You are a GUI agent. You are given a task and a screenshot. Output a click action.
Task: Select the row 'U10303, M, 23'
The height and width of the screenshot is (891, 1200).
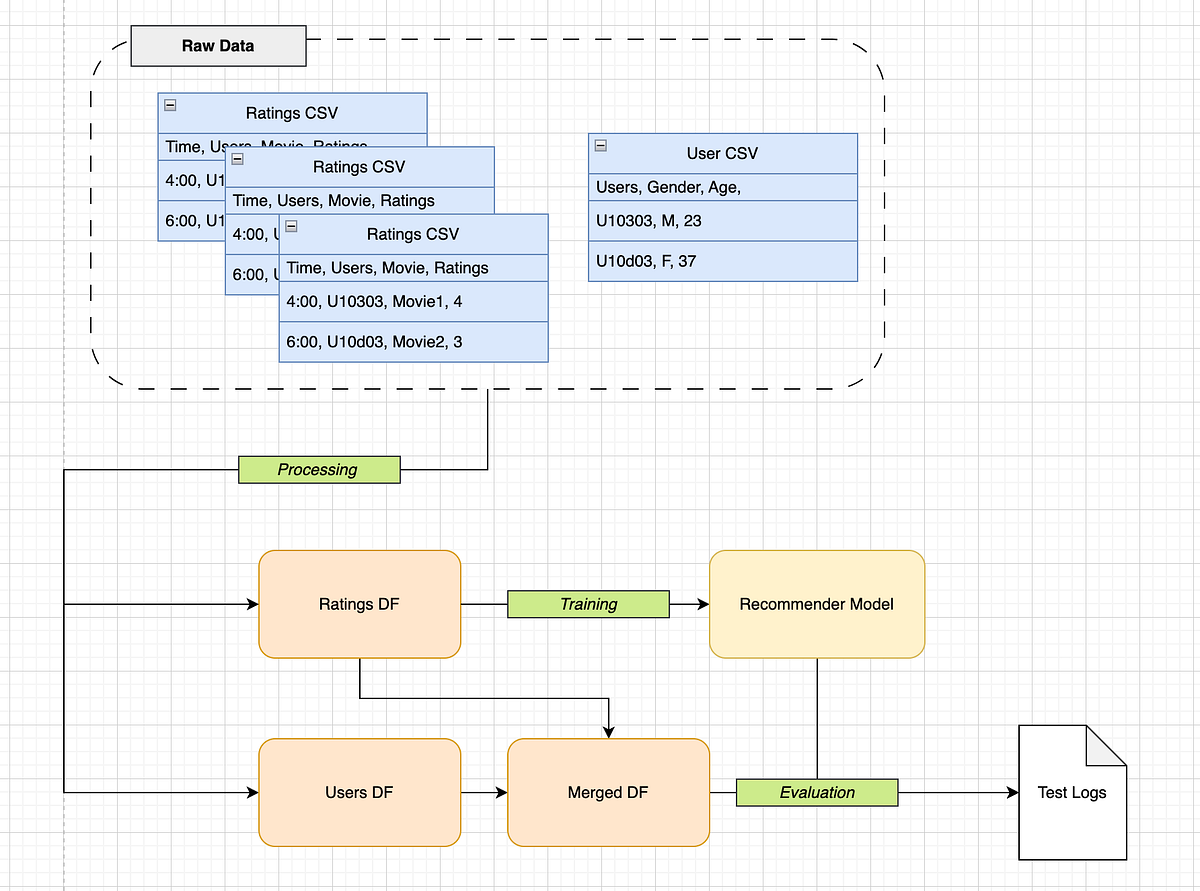coord(722,220)
